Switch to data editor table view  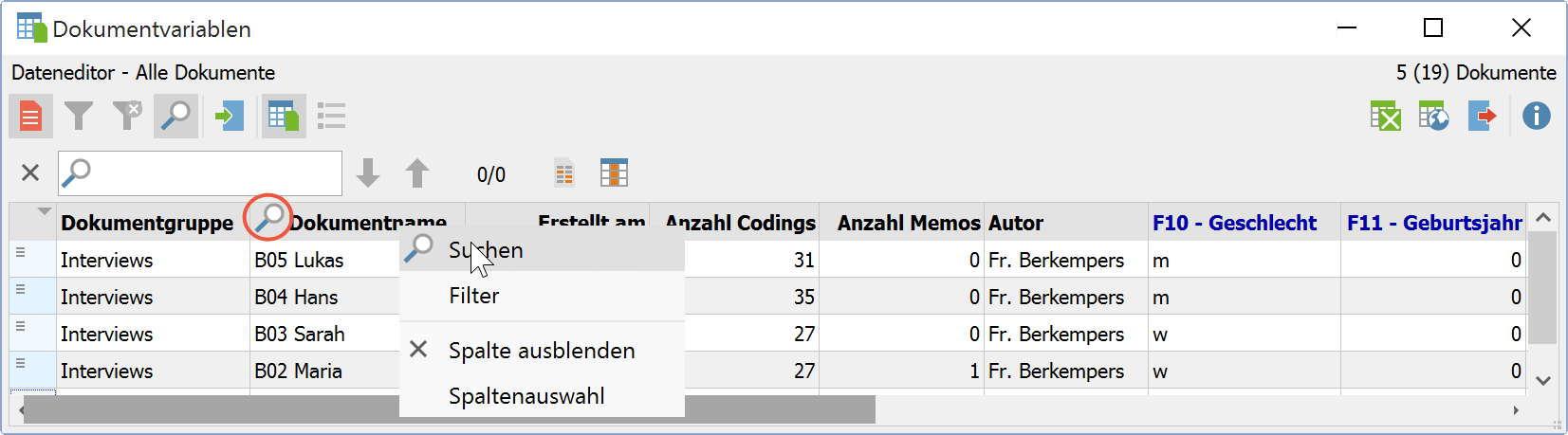click(284, 117)
